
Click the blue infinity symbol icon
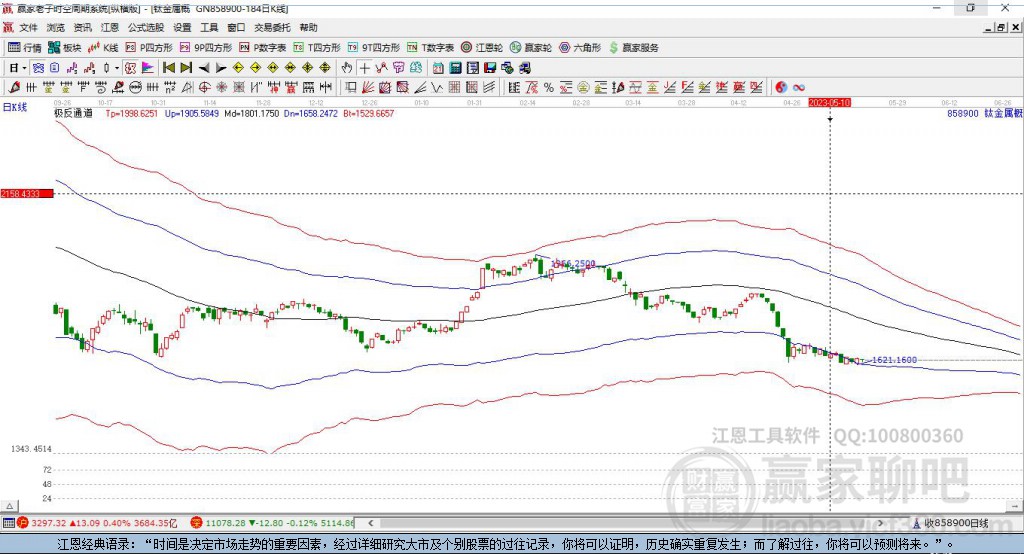(x=799, y=88)
